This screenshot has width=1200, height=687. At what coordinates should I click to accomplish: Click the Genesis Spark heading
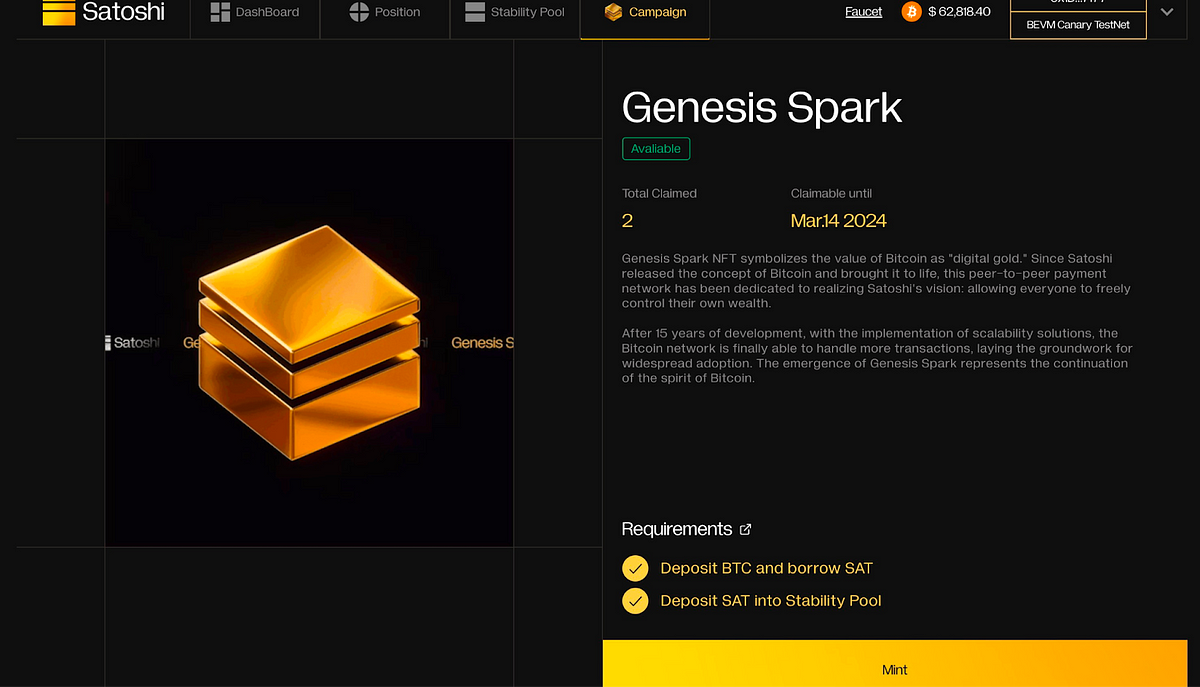(x=762, y=108)
